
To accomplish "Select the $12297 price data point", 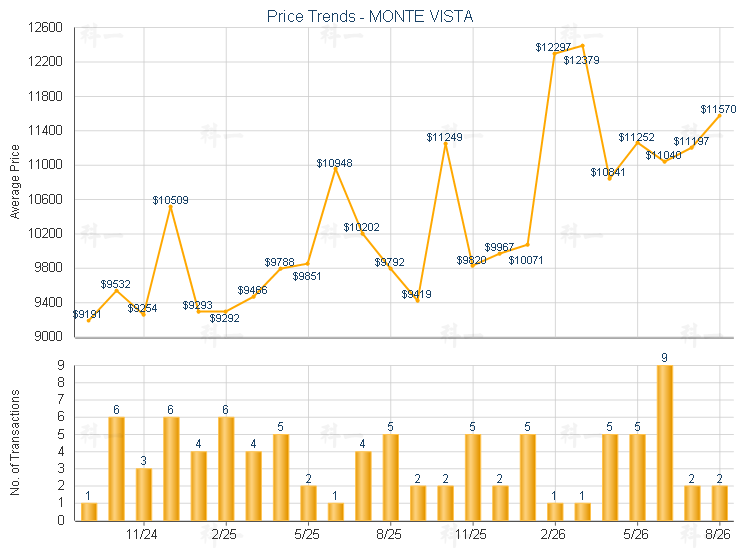I will [555, 53].
